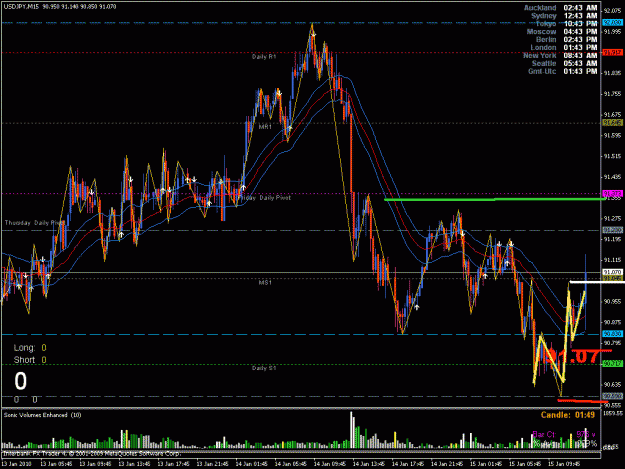Click the 92.075 price axis value
Screen dimensions: 625x469
tap(613, 11)
